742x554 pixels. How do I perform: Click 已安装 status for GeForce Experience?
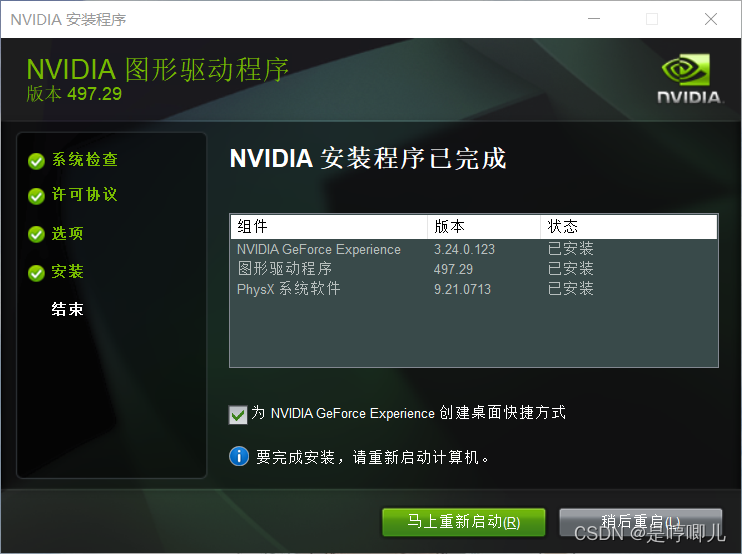570,249
